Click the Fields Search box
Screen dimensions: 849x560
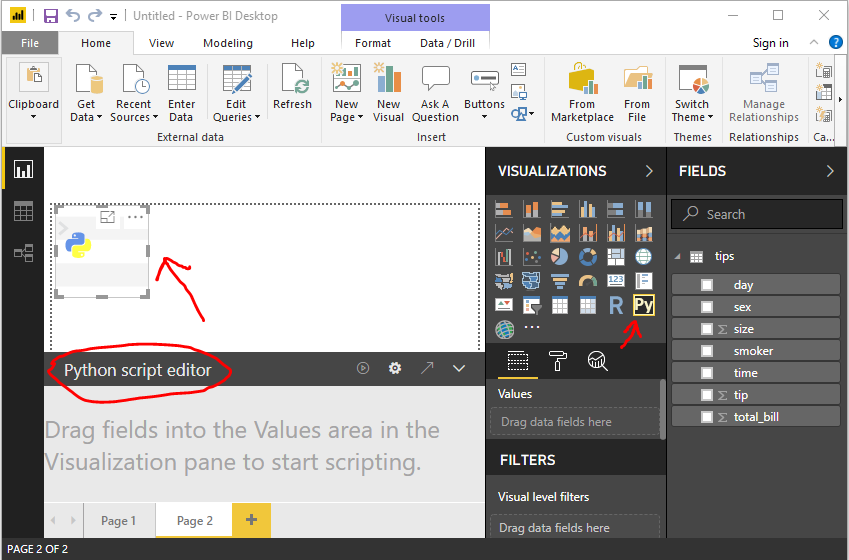[x=756, y=214]
